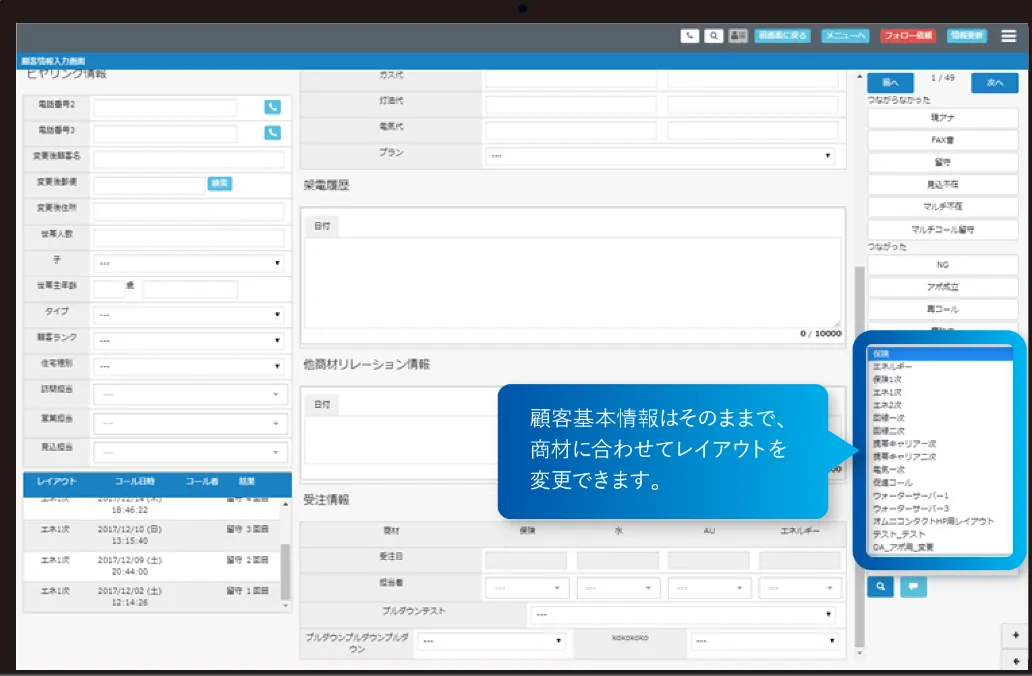This screenshot has width=1032, height=676.
Task: Click the light-blue comment icon below the layout list
Action: click(913, 586)
